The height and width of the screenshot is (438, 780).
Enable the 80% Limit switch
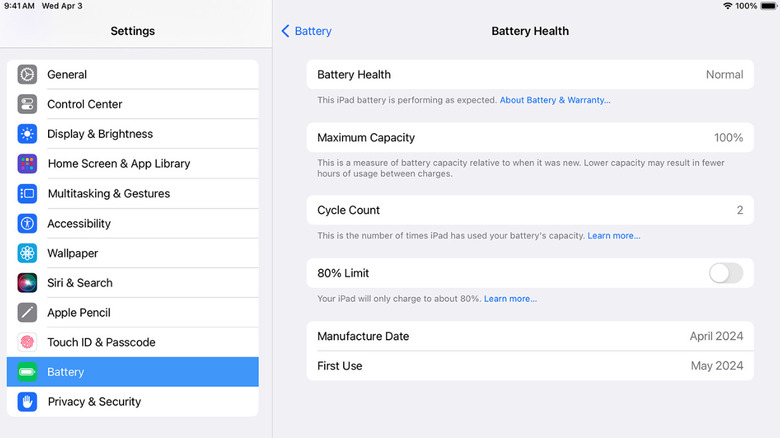[x=726, y=273]
